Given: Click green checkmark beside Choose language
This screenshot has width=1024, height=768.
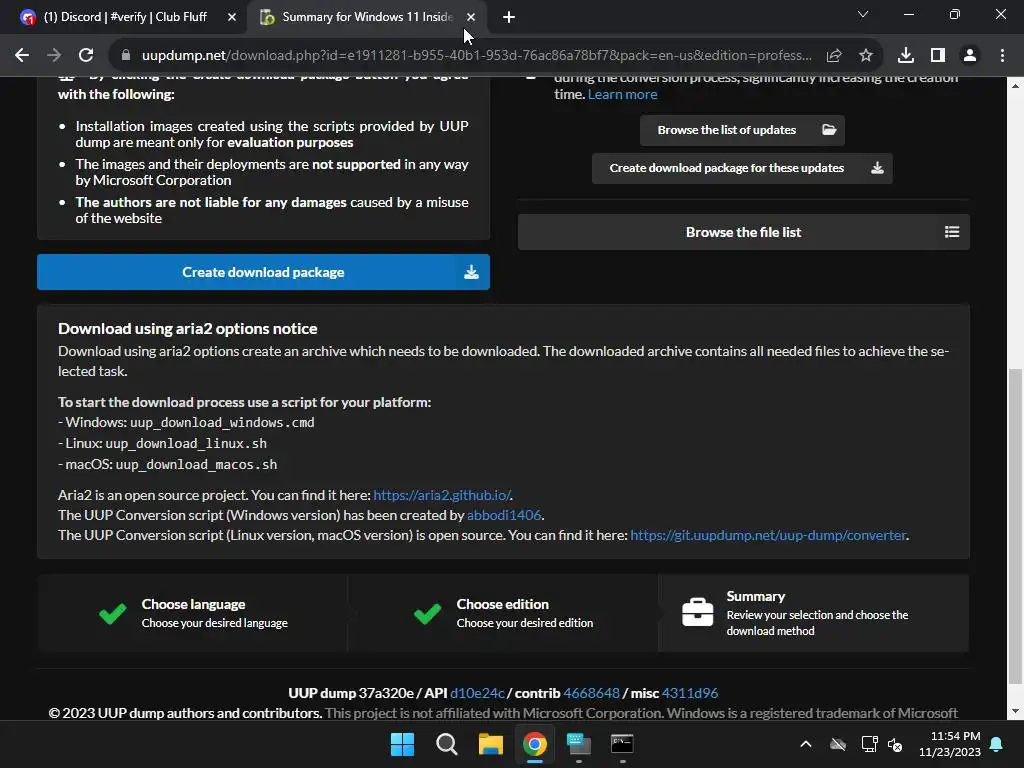Looking at the screenshot, I should [112, 613].
